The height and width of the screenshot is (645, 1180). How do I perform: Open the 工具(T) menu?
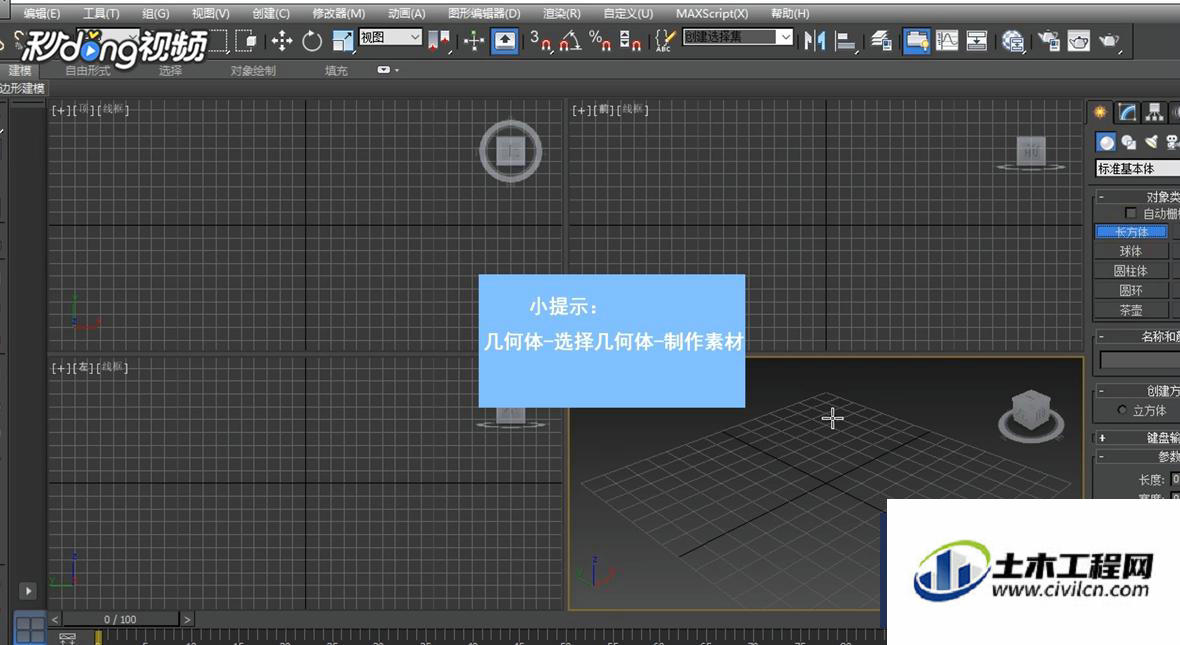click(101, 14)
